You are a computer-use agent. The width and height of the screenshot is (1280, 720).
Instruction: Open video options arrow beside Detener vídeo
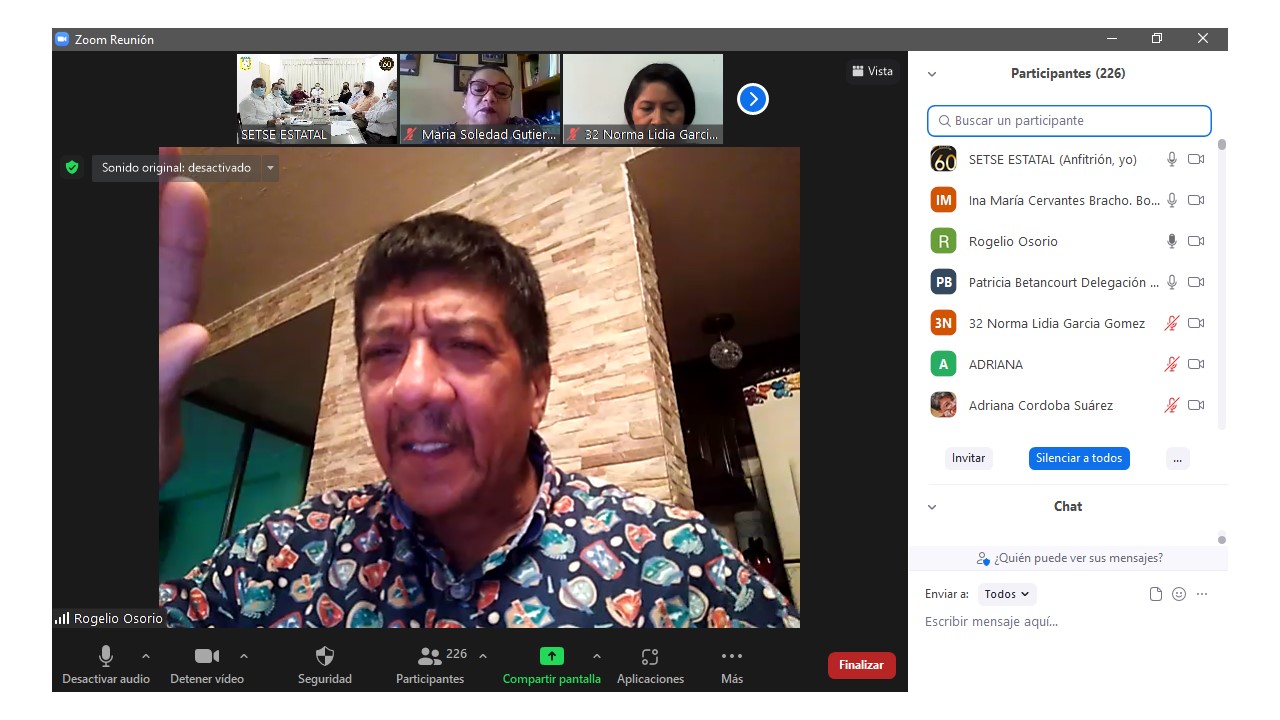pos(244,657)
